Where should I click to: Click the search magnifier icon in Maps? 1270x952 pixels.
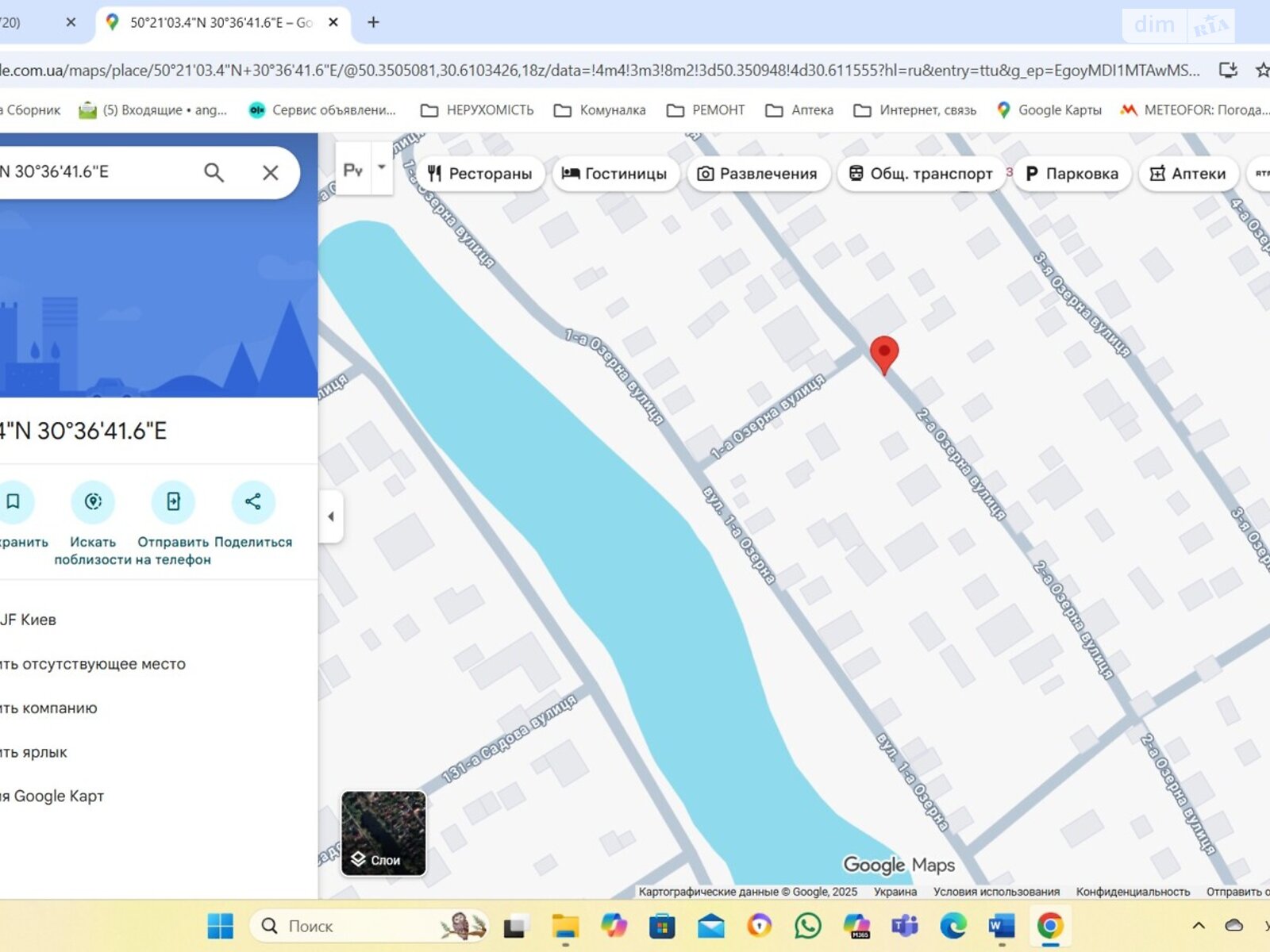point(213,171)
